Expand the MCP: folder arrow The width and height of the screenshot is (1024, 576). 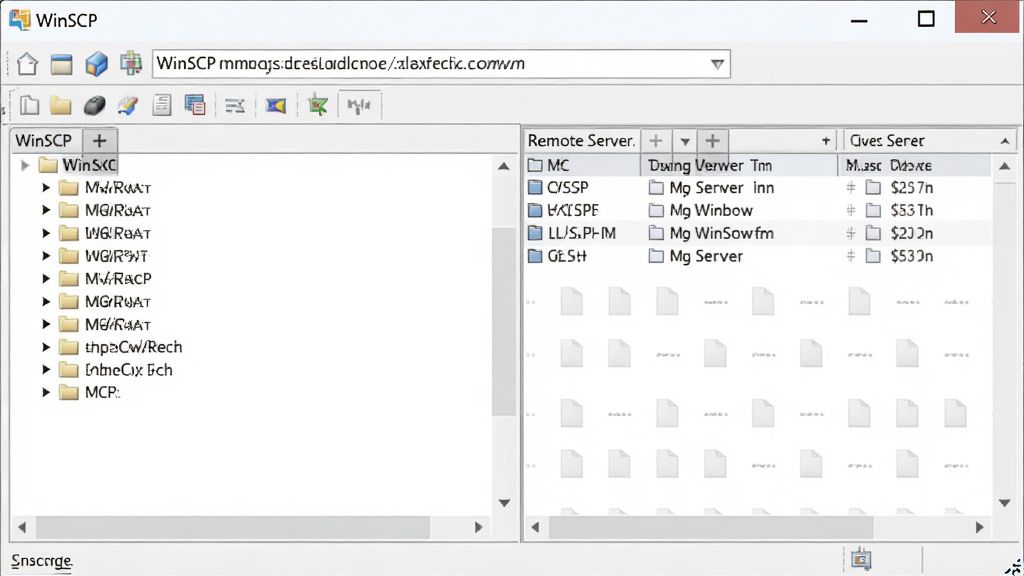(46, 392)
